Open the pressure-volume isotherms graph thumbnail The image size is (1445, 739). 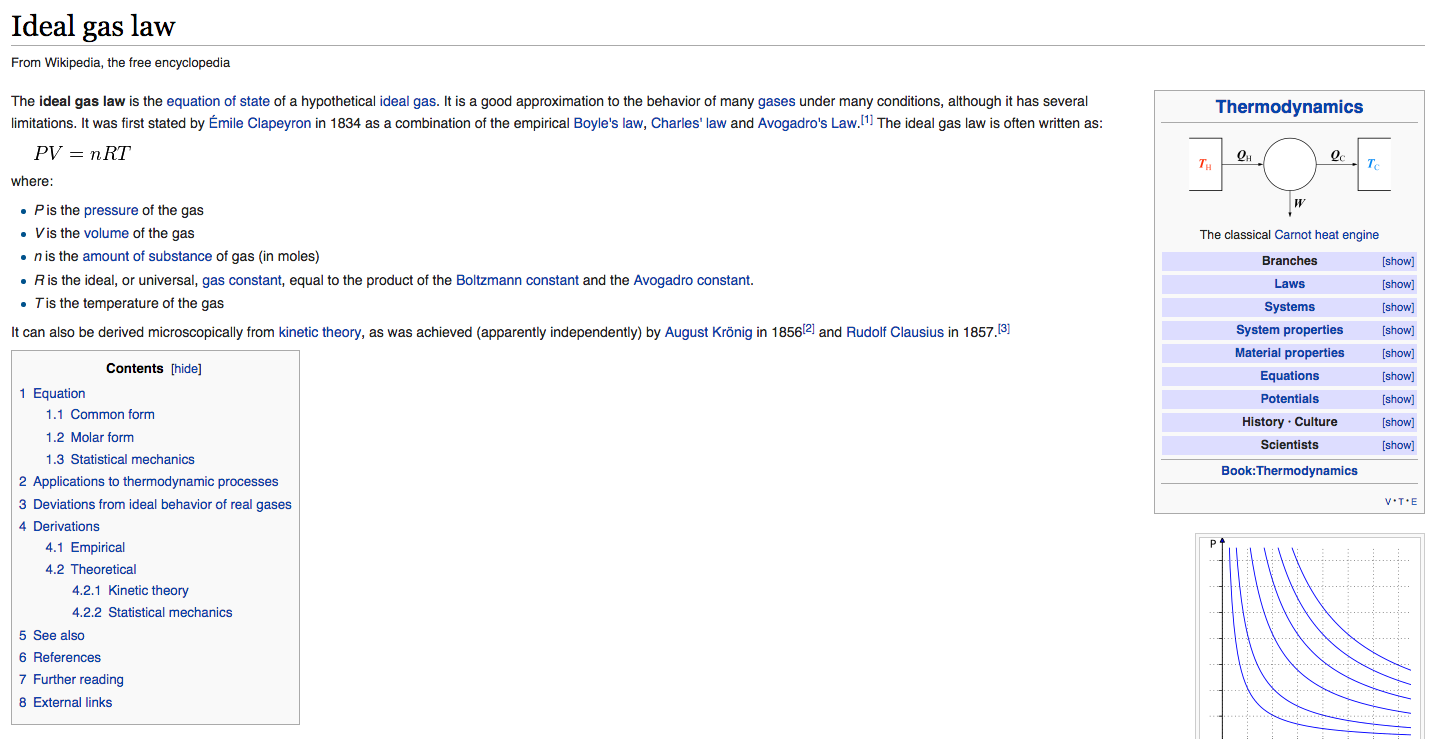pyautogui.click(x=1309, y=640)
